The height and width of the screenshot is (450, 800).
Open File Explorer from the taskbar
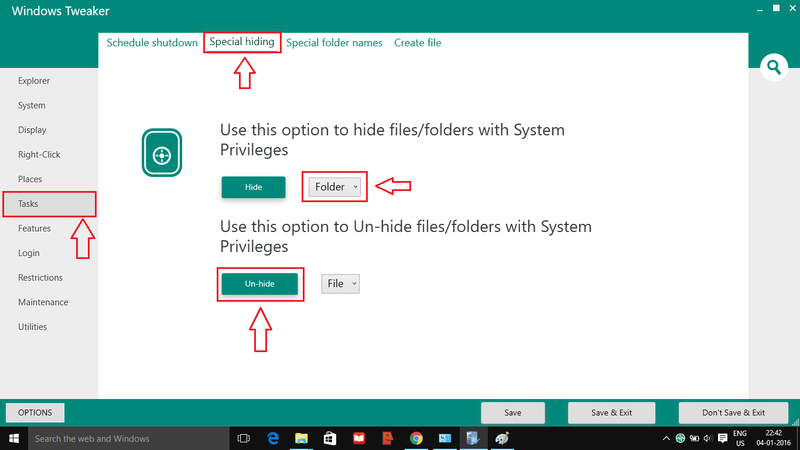point(302,438)
